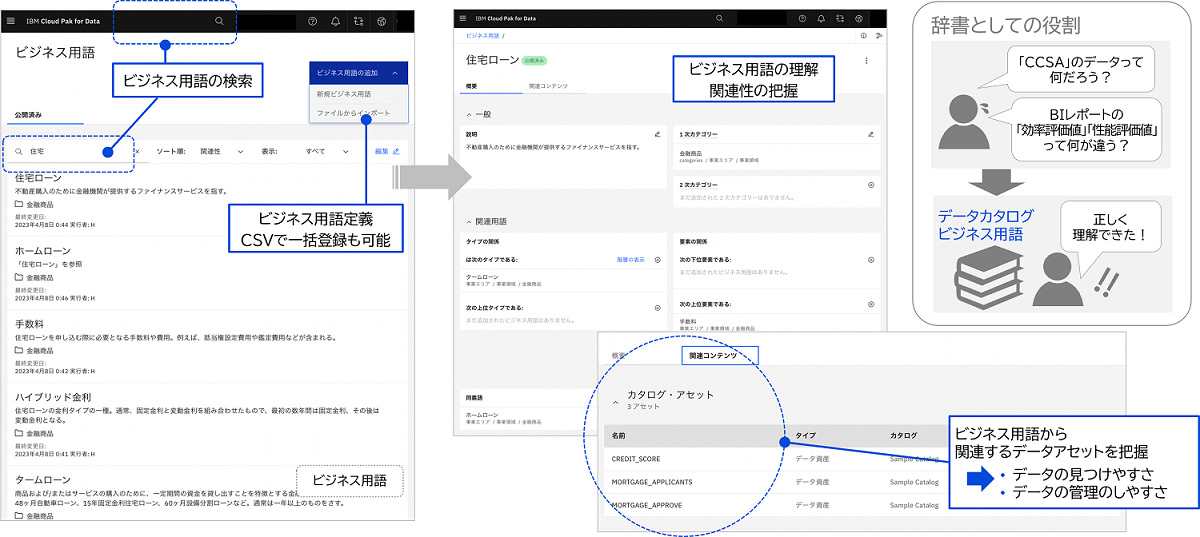Image resolution: width=1200 pixels, height=537 pixels.
Task: Open notifications bell in the business terms list window
Action: coord(335,21)
